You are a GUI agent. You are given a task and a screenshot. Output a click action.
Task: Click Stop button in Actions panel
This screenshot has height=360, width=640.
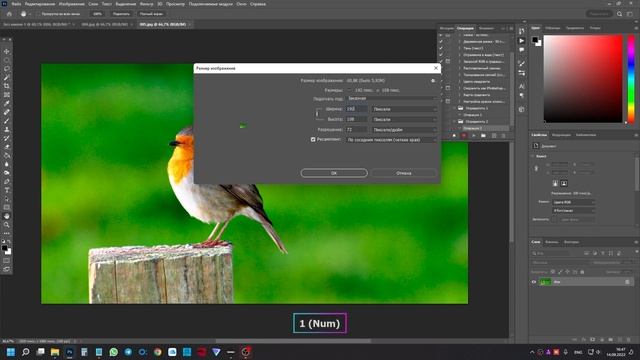pyautogui.click(x=454, y=136)
